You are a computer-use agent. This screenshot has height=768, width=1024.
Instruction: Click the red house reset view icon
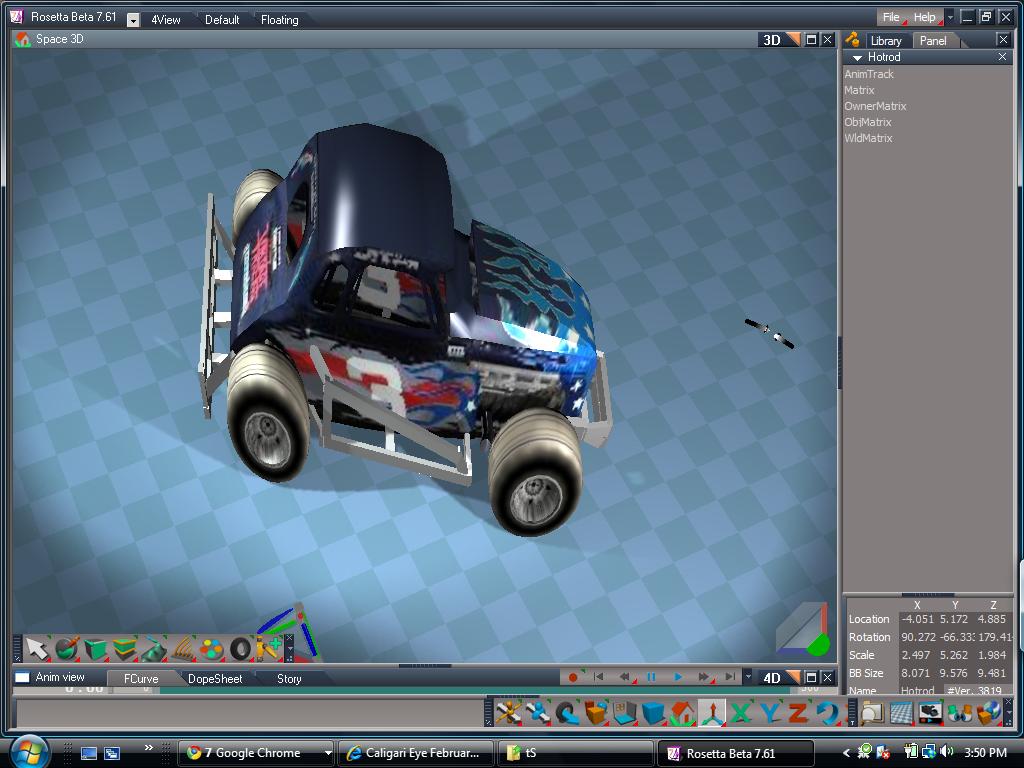coord(682,713)
